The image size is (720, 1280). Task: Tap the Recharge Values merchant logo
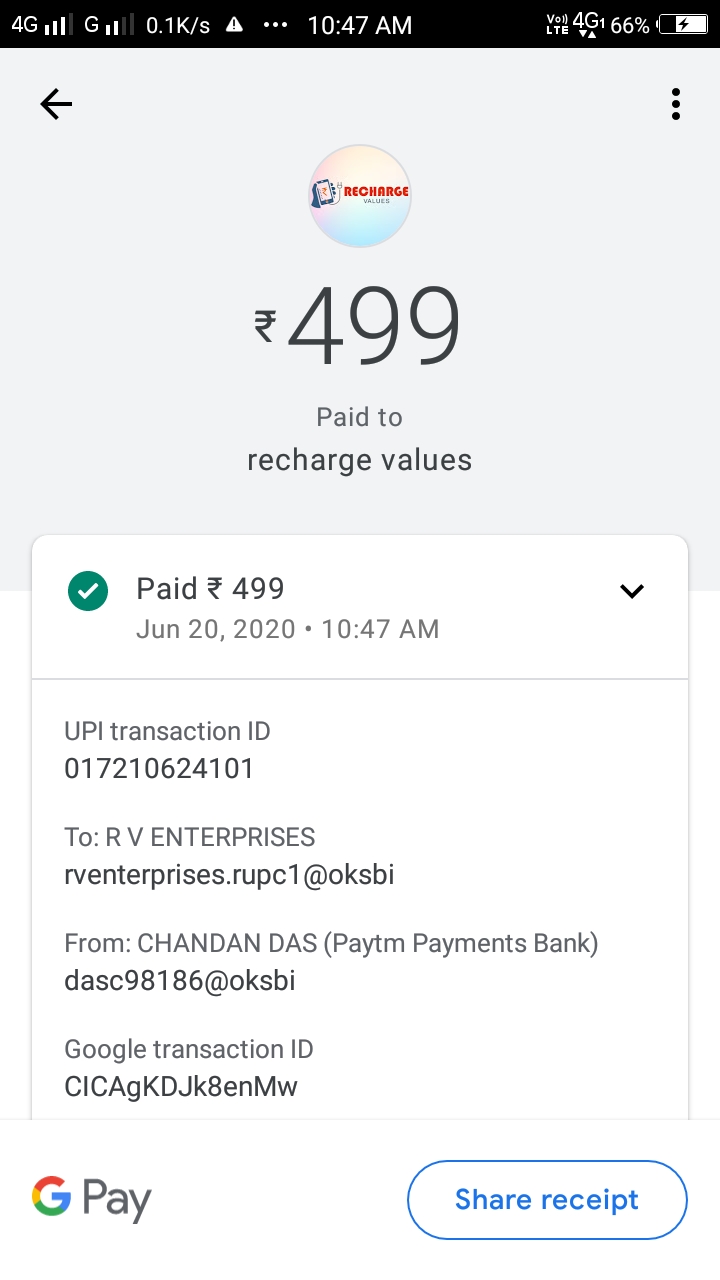[360, 196]
